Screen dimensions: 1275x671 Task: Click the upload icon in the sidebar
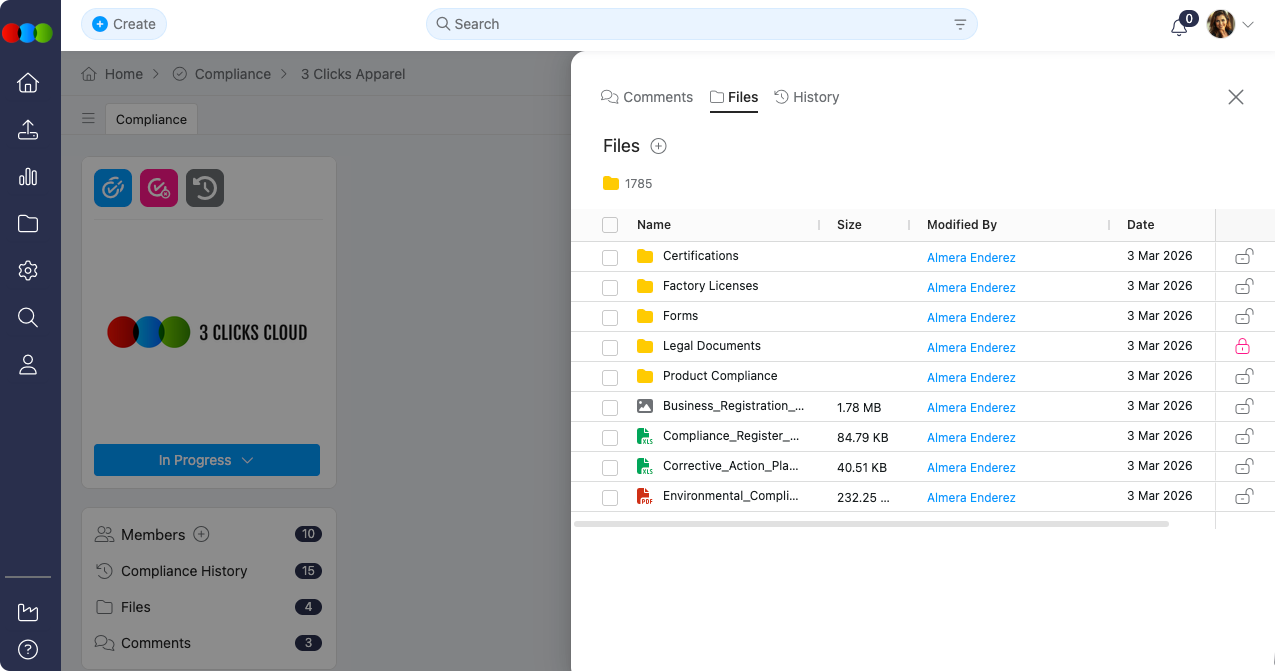[28, 129]
